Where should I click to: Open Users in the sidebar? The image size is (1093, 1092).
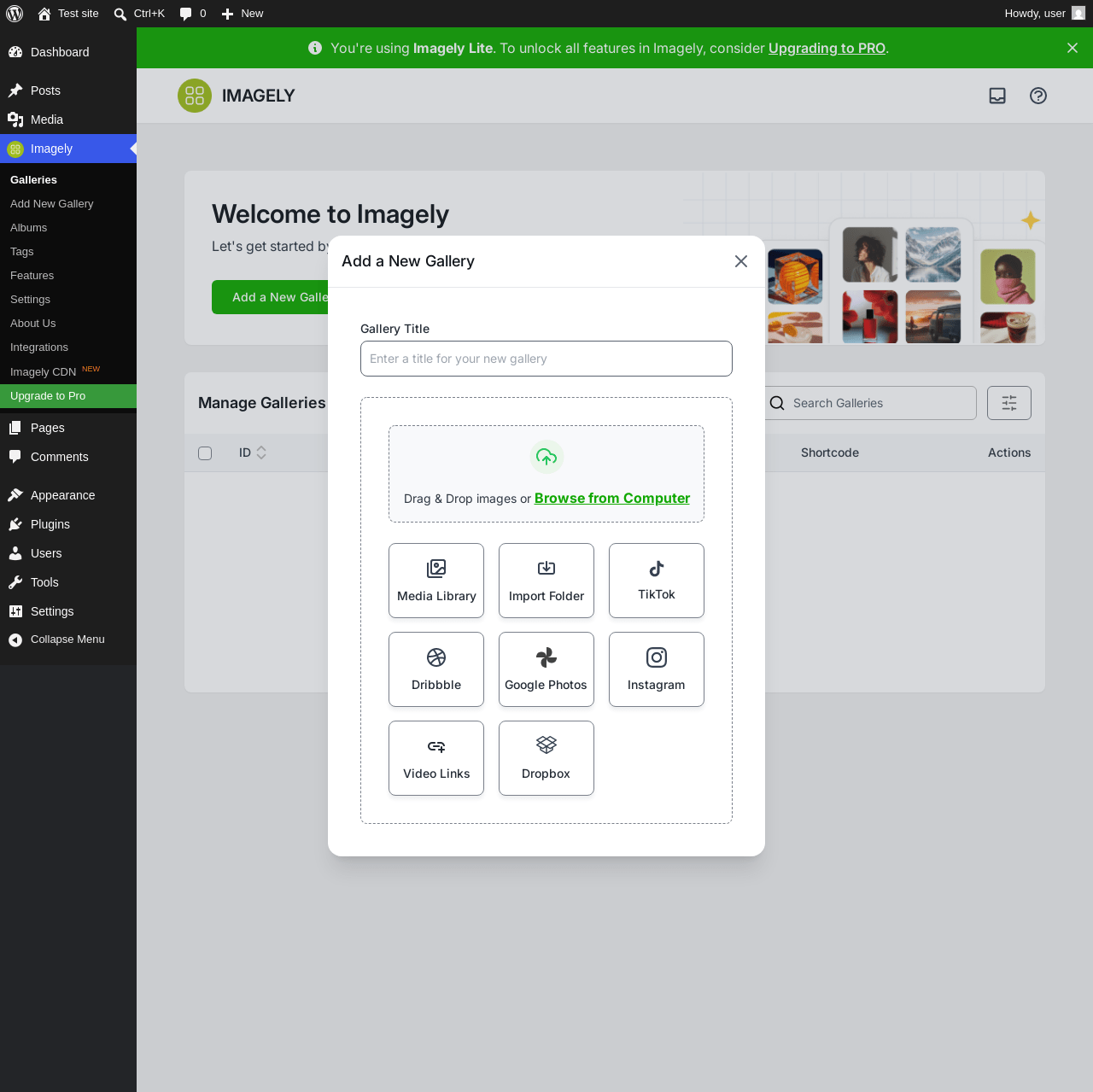(x=68, y=553)
